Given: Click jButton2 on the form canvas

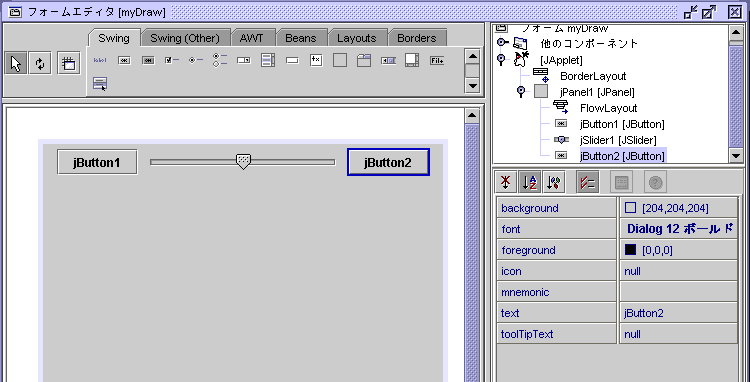Looking at the screenshot, I should (388, 162).
